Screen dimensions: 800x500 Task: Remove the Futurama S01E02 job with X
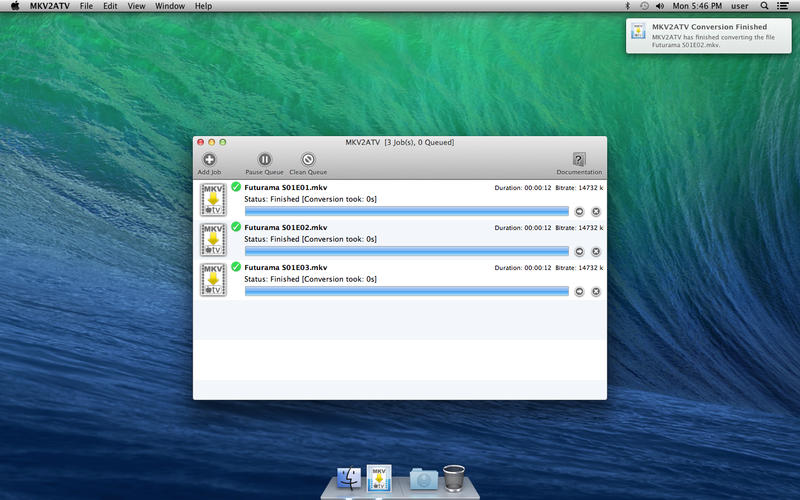pos(596,251)
